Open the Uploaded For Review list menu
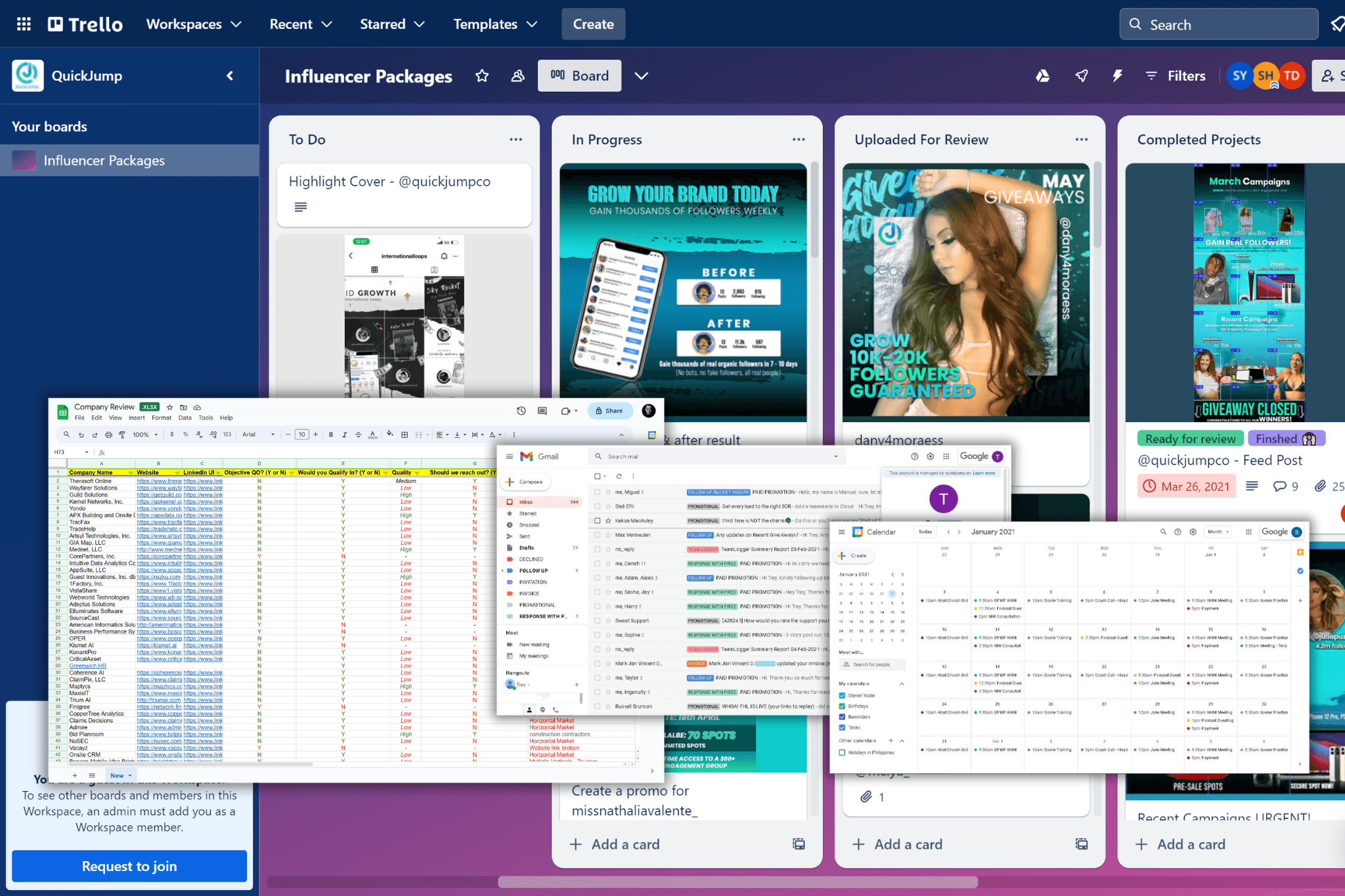Image resolution: width=1345 pixels, height=896 pixels. (1082, 139)
